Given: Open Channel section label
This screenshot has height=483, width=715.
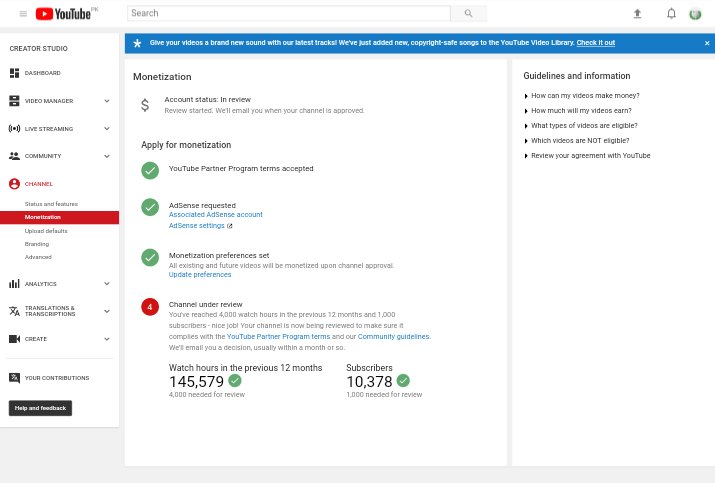Looking at the screenshot, I should [x=39, y=184].
